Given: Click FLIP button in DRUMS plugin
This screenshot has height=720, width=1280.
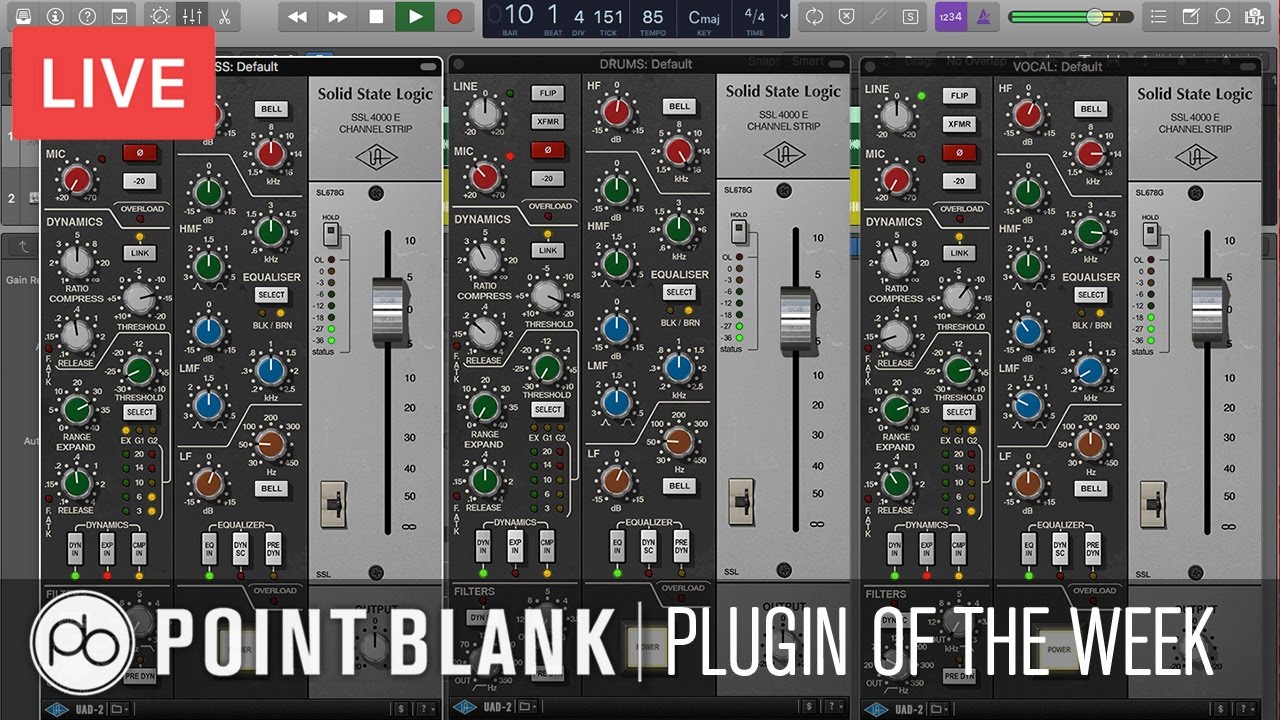Looking at the screenshot, I should coord(548,93).
